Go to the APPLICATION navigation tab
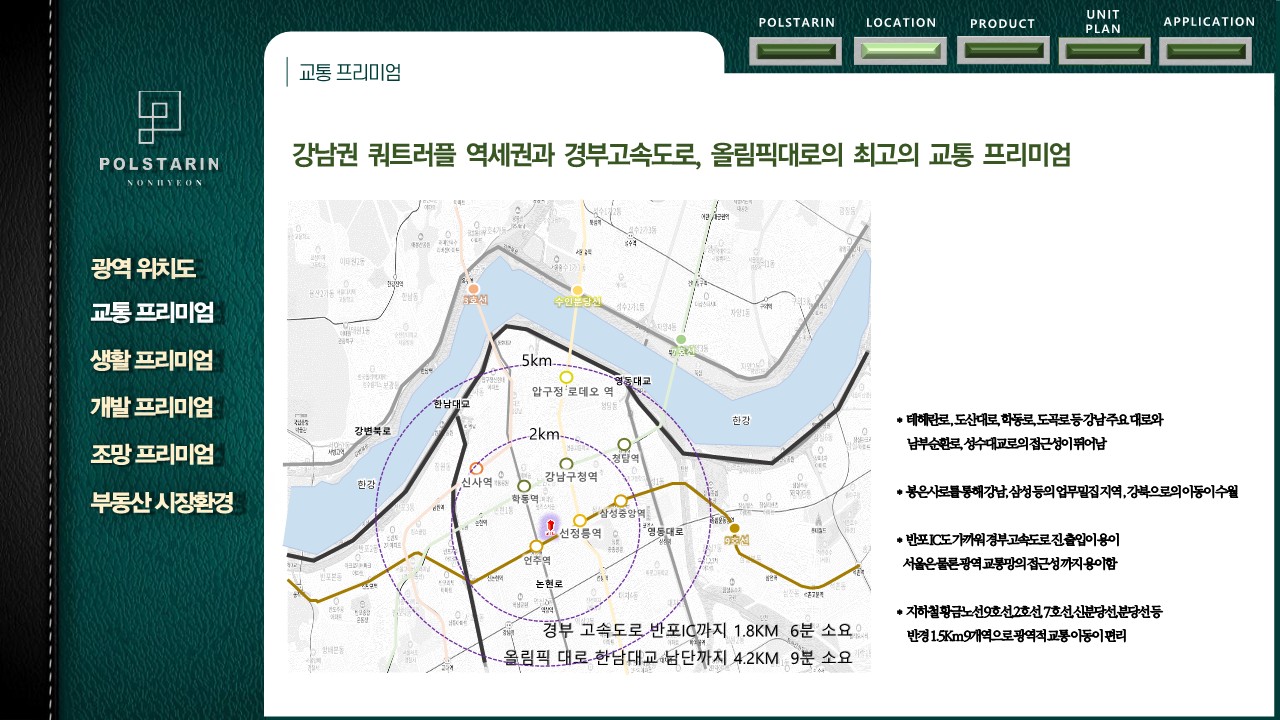This screenshot has width=1280, height=720. [x=1205, y=50]
